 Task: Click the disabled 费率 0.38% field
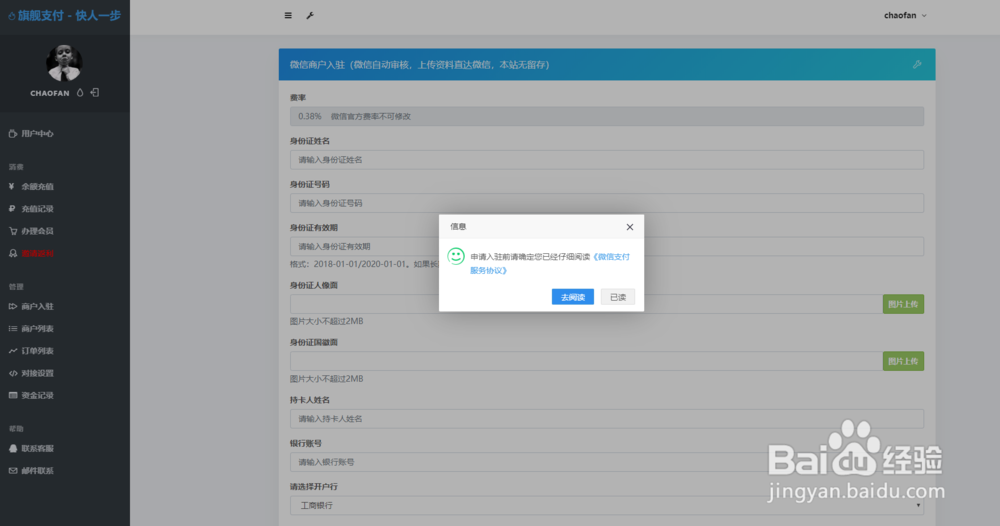pyautogui.click(x=607, y=117)
